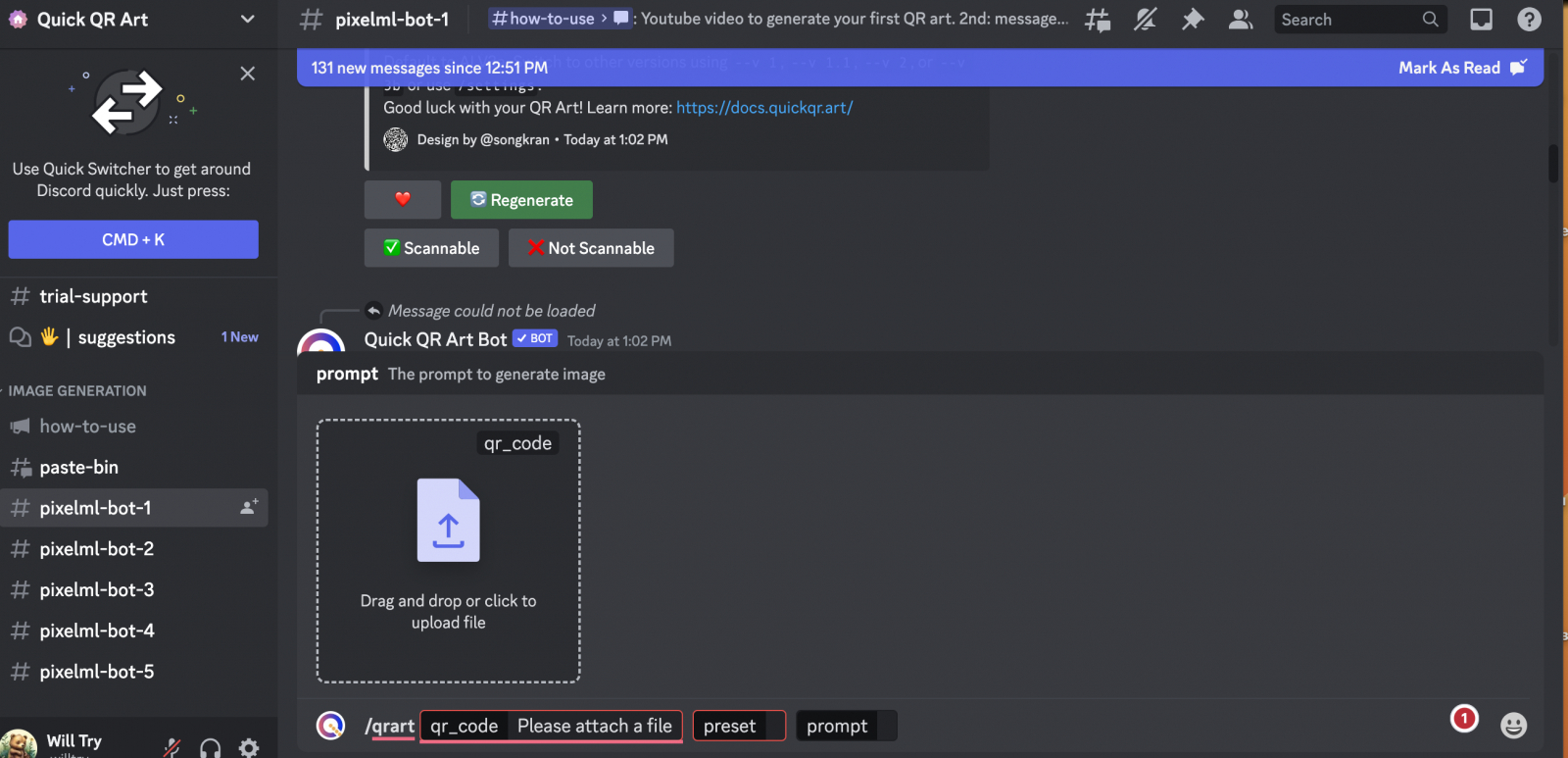1568x758 pixels.
Task: Click the upload file icon in qr_code box
Action: coord(448,520)
